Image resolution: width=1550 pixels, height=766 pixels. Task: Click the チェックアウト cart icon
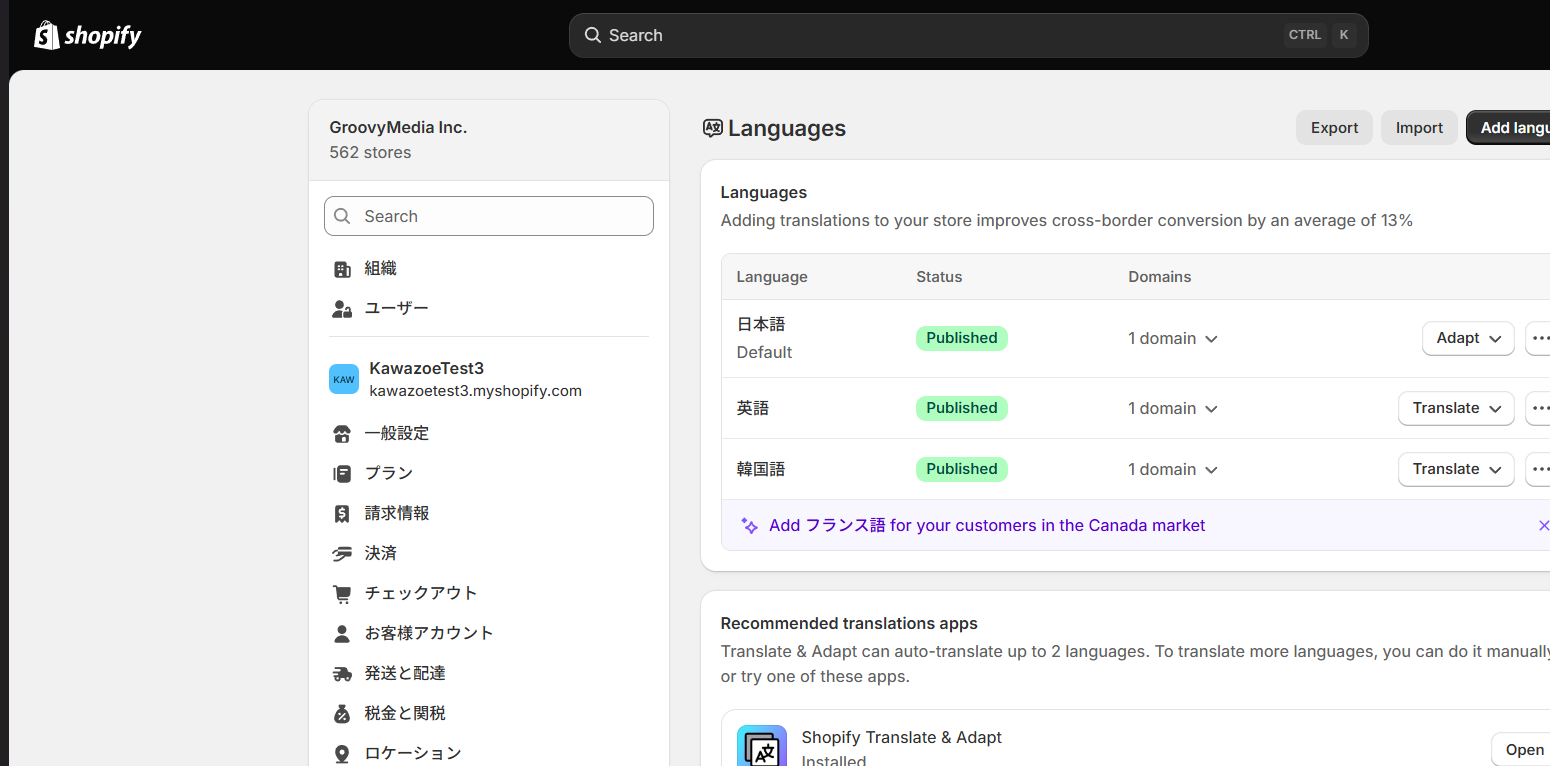pyautogui.click(x=342, y=594)
